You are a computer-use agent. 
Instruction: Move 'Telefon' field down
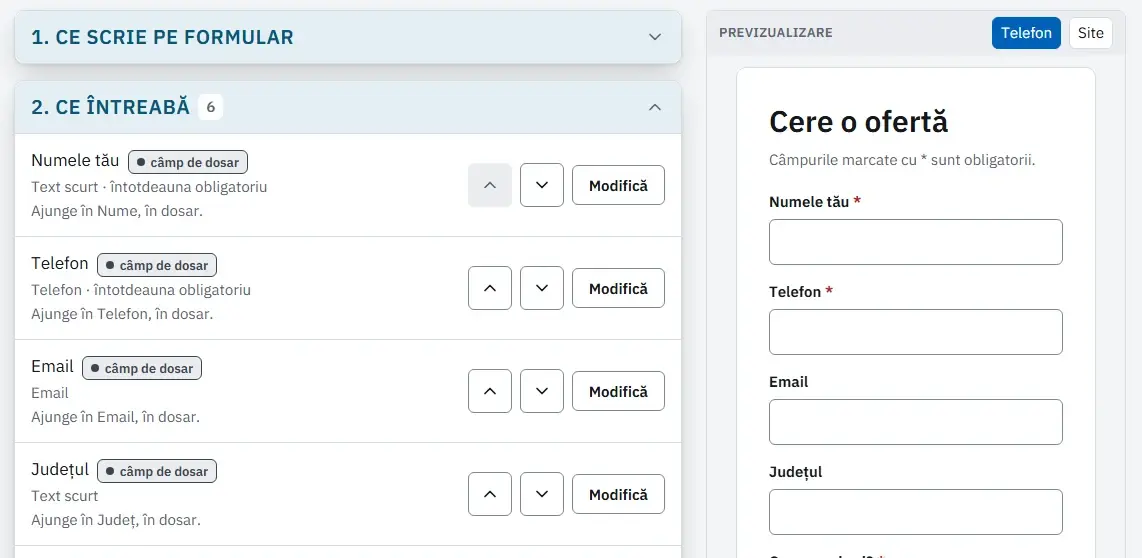[x=542, y=288]
